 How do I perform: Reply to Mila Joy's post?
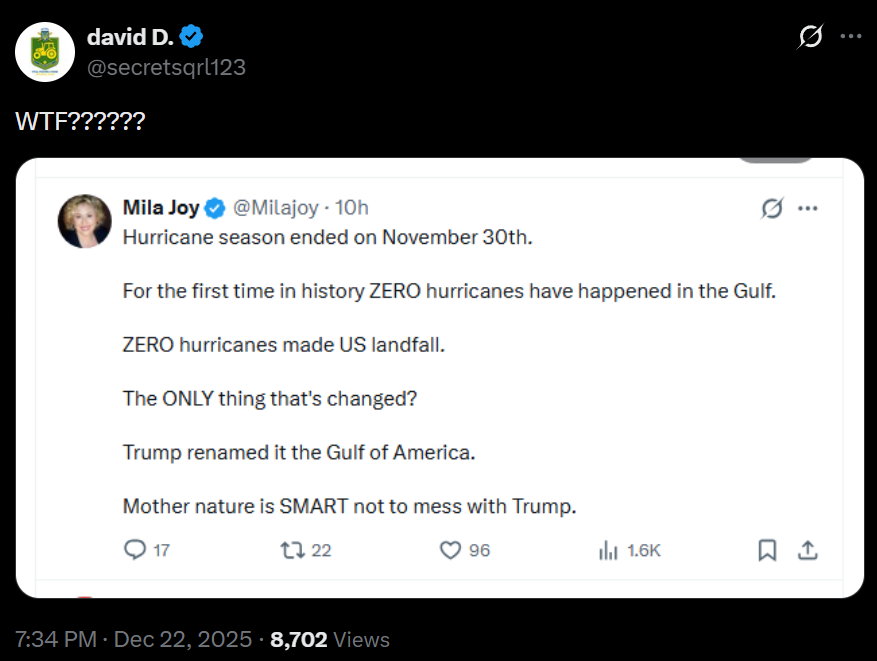[x=135, y=550]
